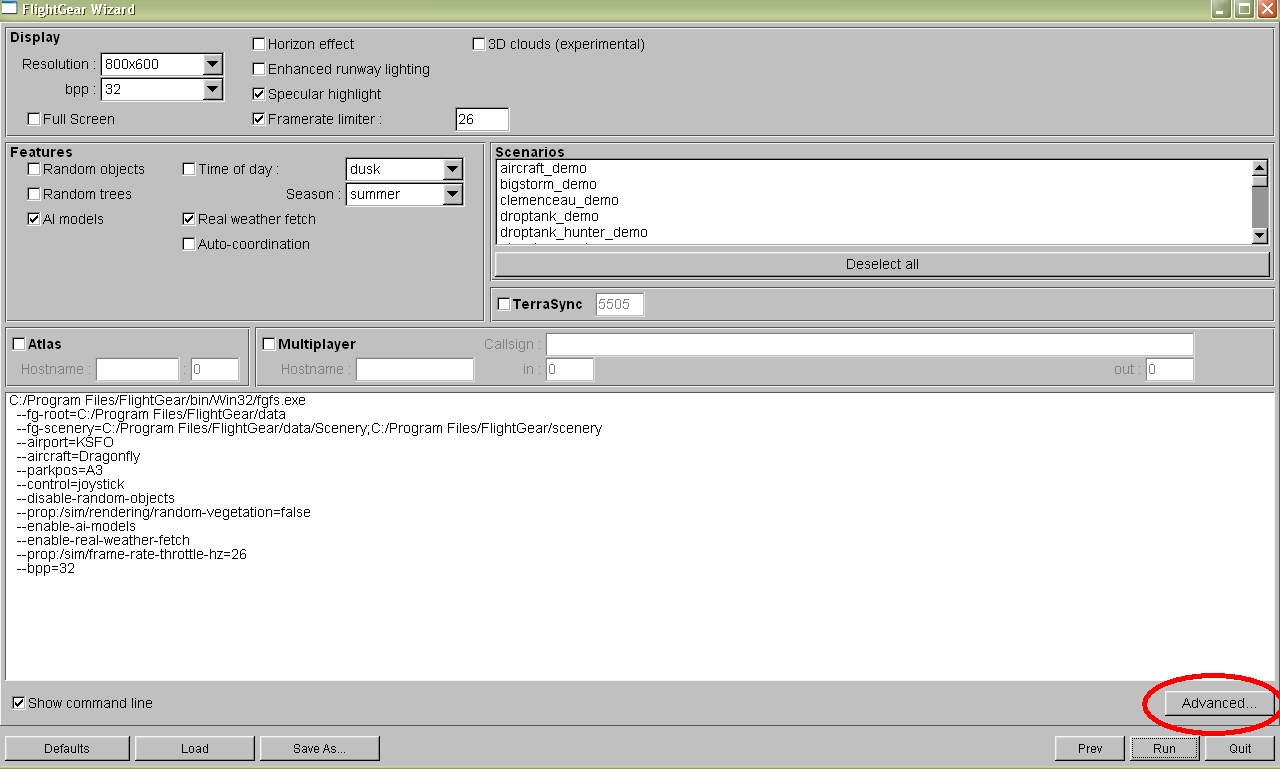Click the Framerate limiter value field
The image size is (1280, 769).
coord(482,119)
